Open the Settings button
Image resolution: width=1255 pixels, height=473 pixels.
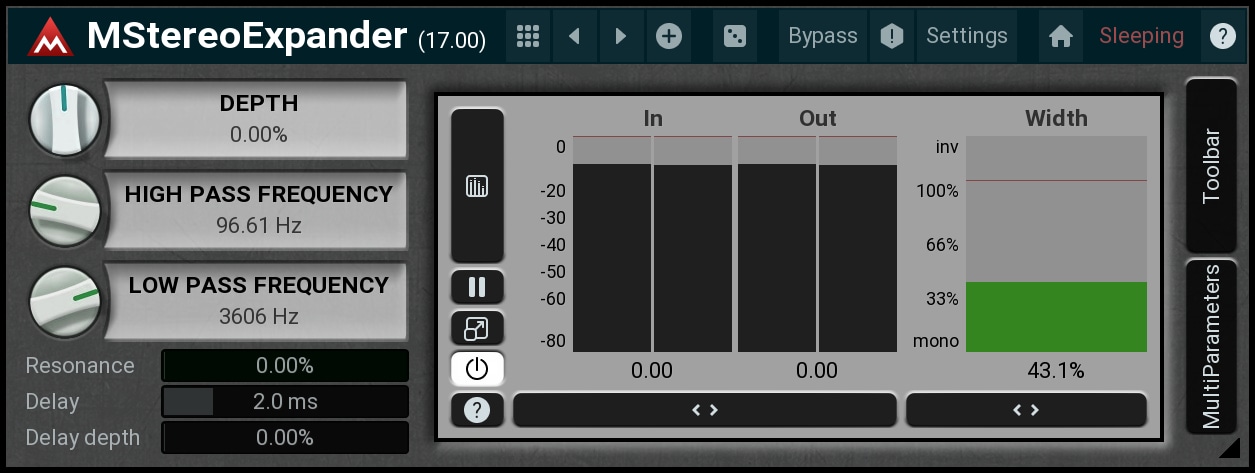coord(966,37)
